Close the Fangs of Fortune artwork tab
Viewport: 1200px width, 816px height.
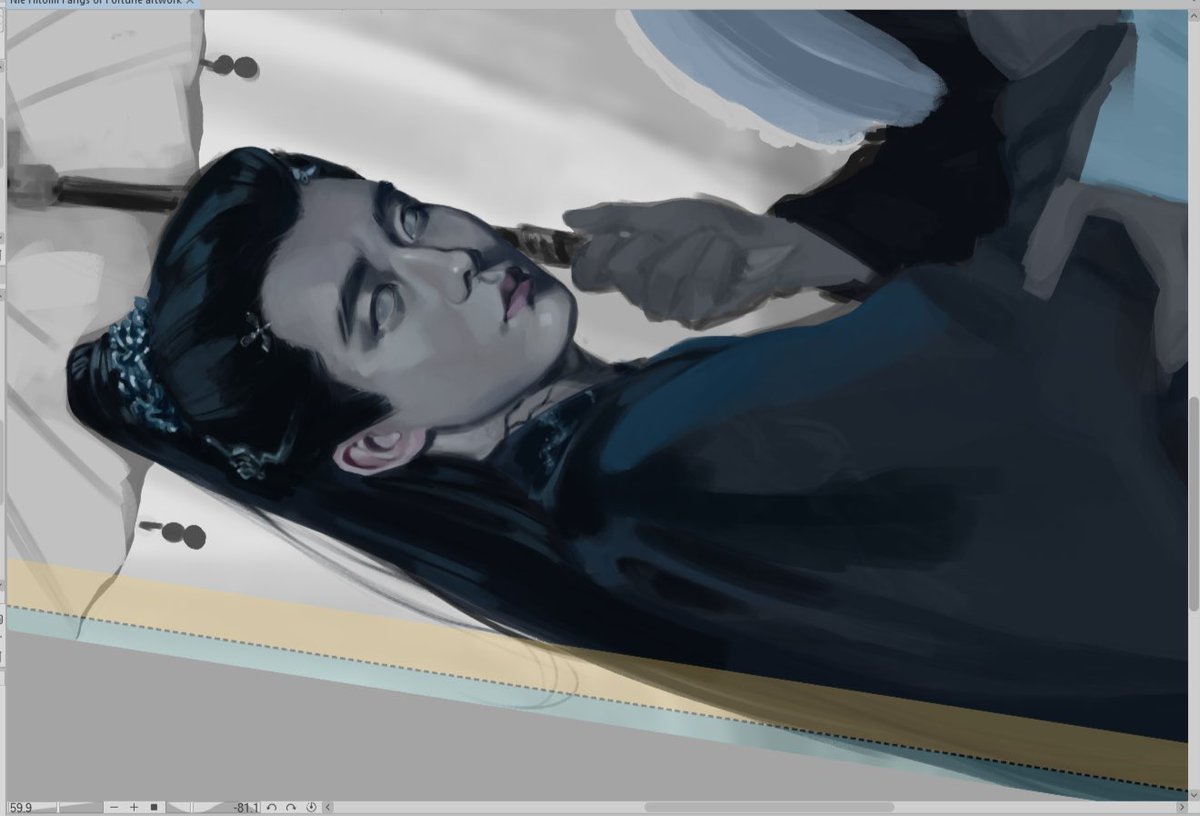pos(190,3)
